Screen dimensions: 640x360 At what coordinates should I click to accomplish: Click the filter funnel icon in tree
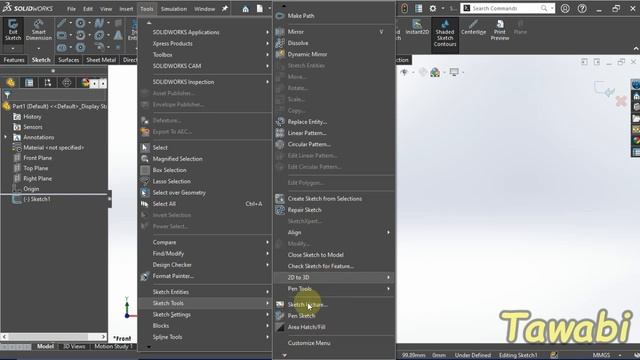click(x=7, y=95)
